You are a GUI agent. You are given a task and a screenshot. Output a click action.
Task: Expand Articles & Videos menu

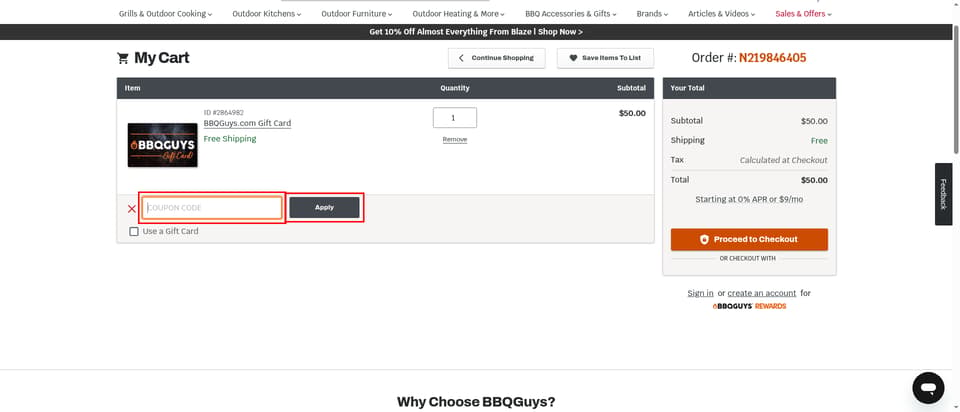coord(721,13)
